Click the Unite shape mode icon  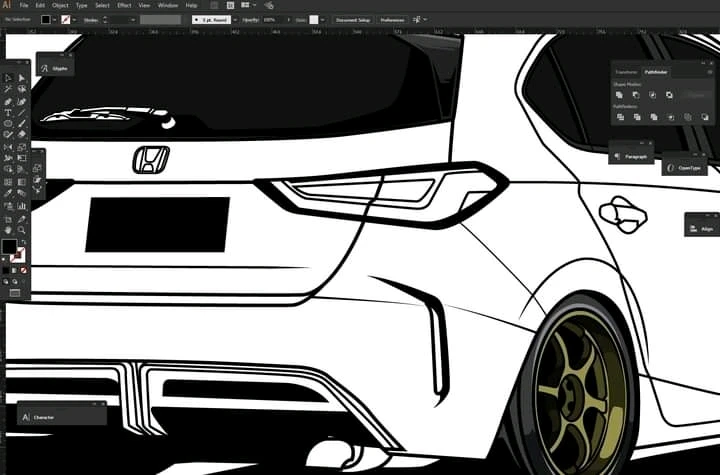(620, 95)
